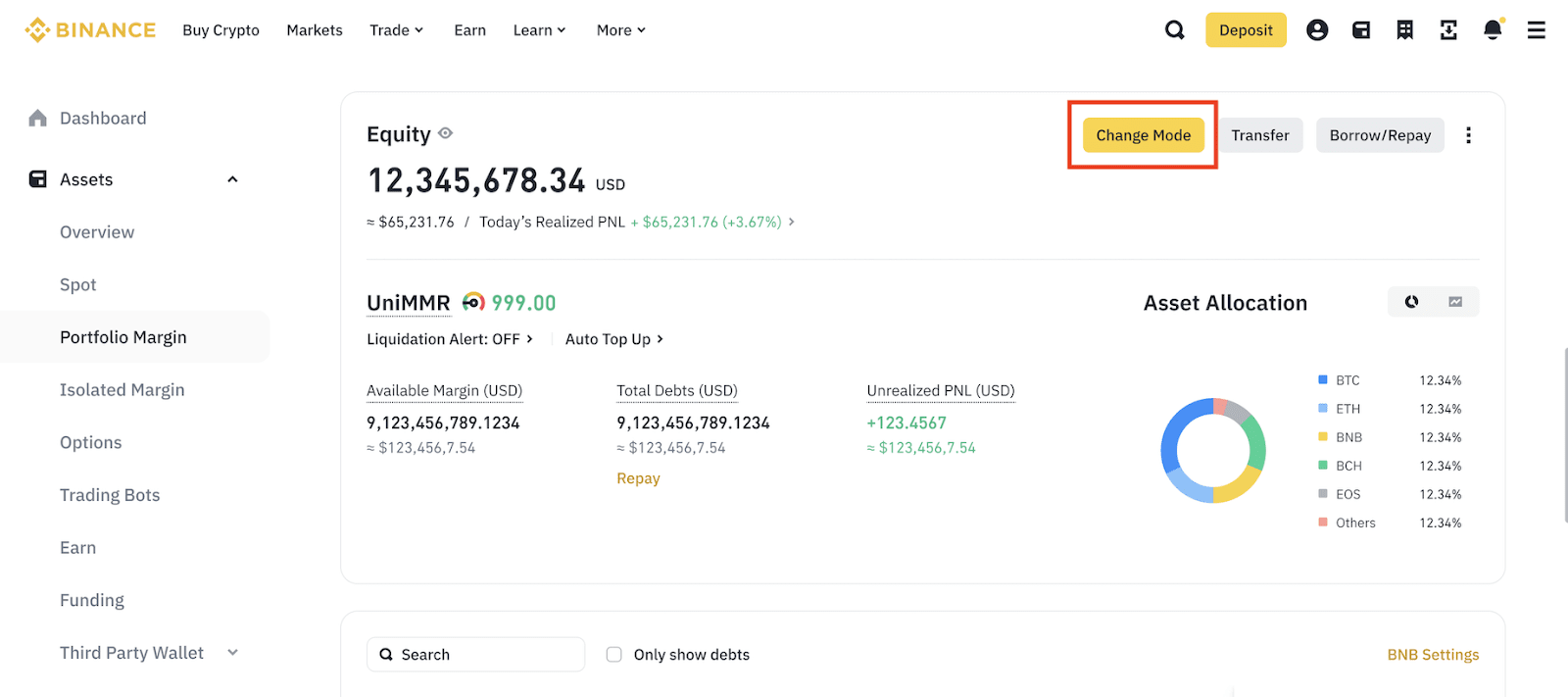
Task: Open the notifications bell
Action: point(1493,30)
